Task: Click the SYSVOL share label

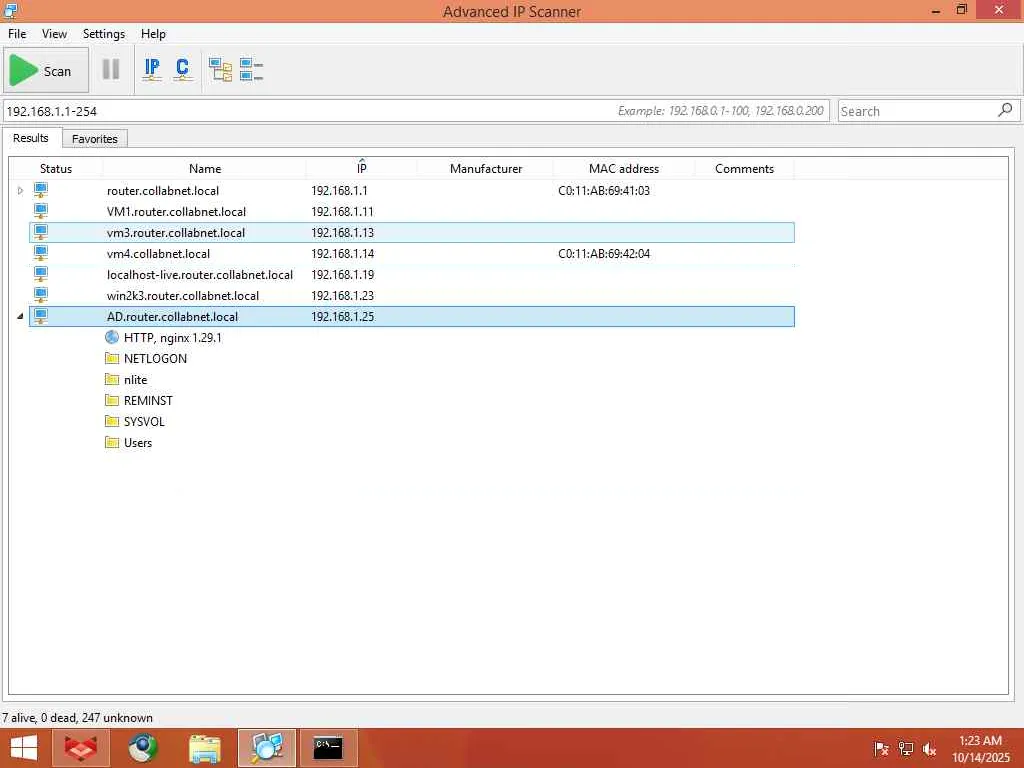Action: [x=144, y=421]
